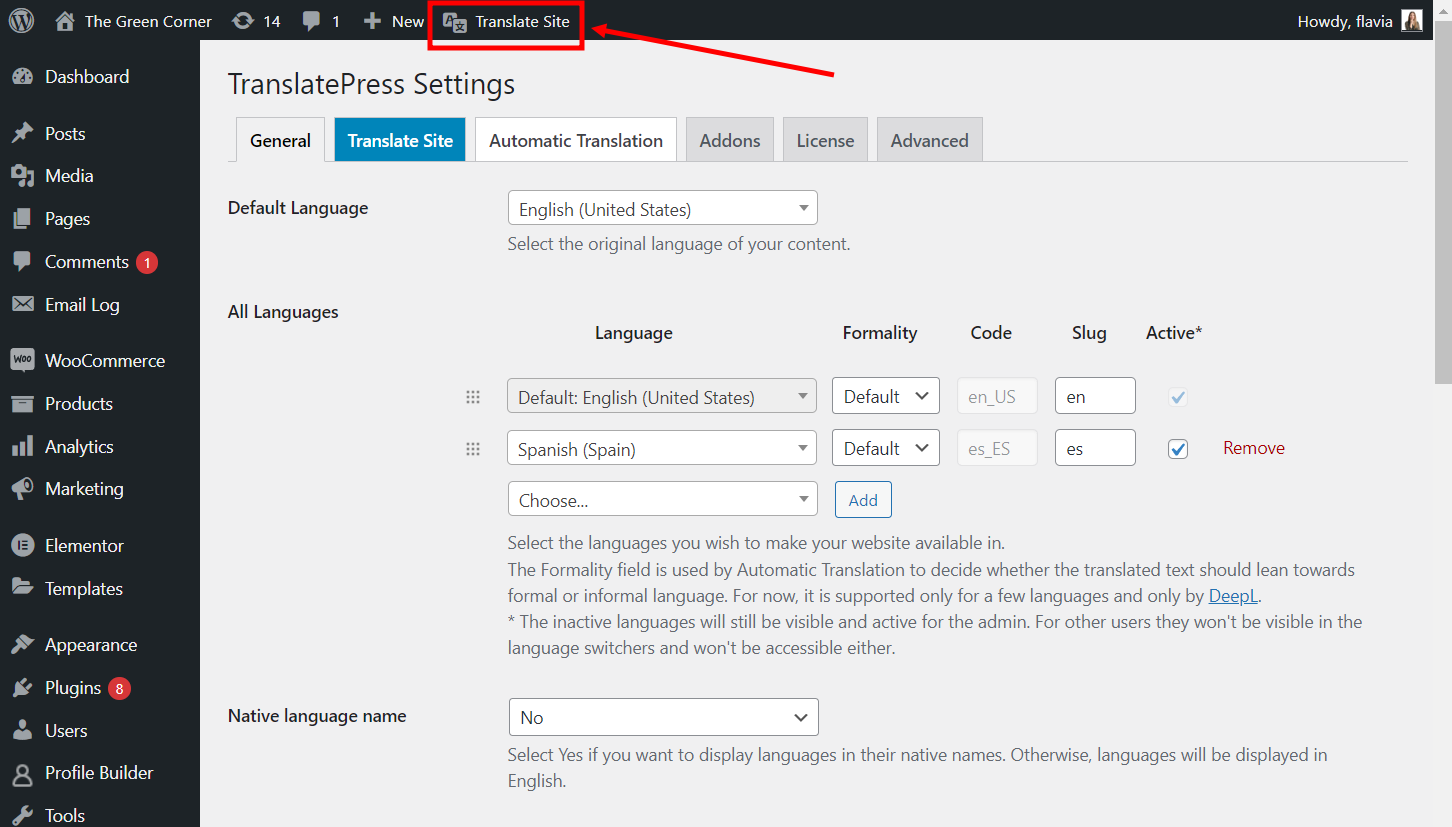
Task: Click the Profile Builder sidebar icon
Action: [x=22, y=772]
